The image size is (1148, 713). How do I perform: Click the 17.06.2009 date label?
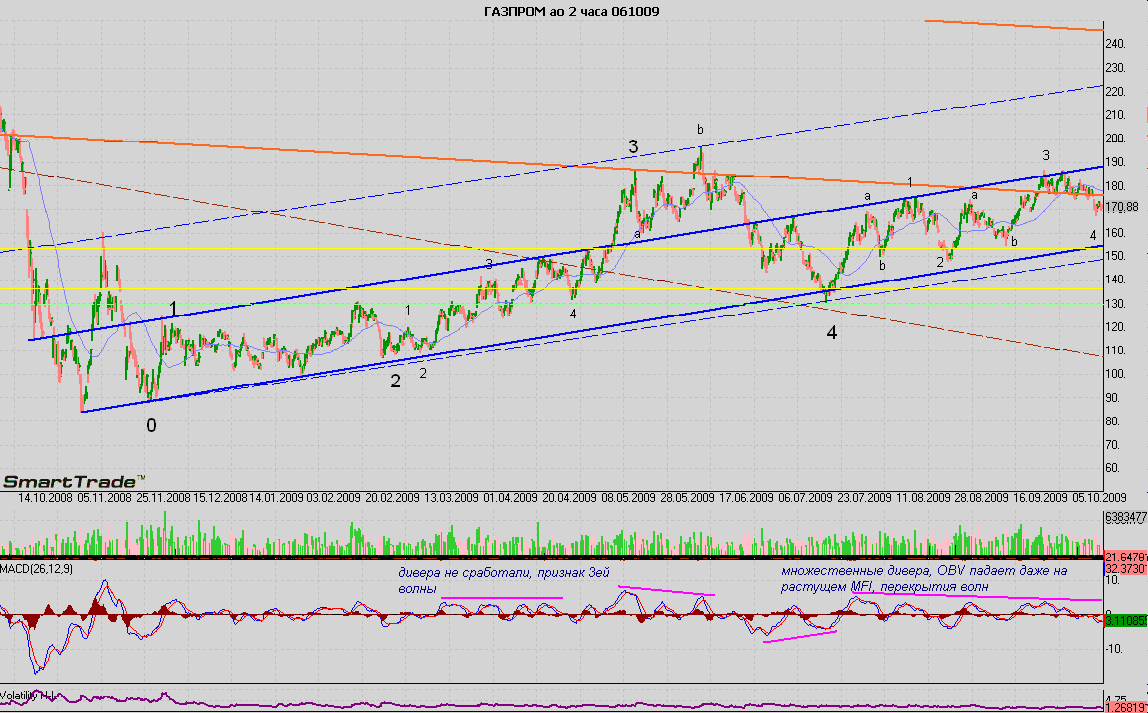(745, 498)
